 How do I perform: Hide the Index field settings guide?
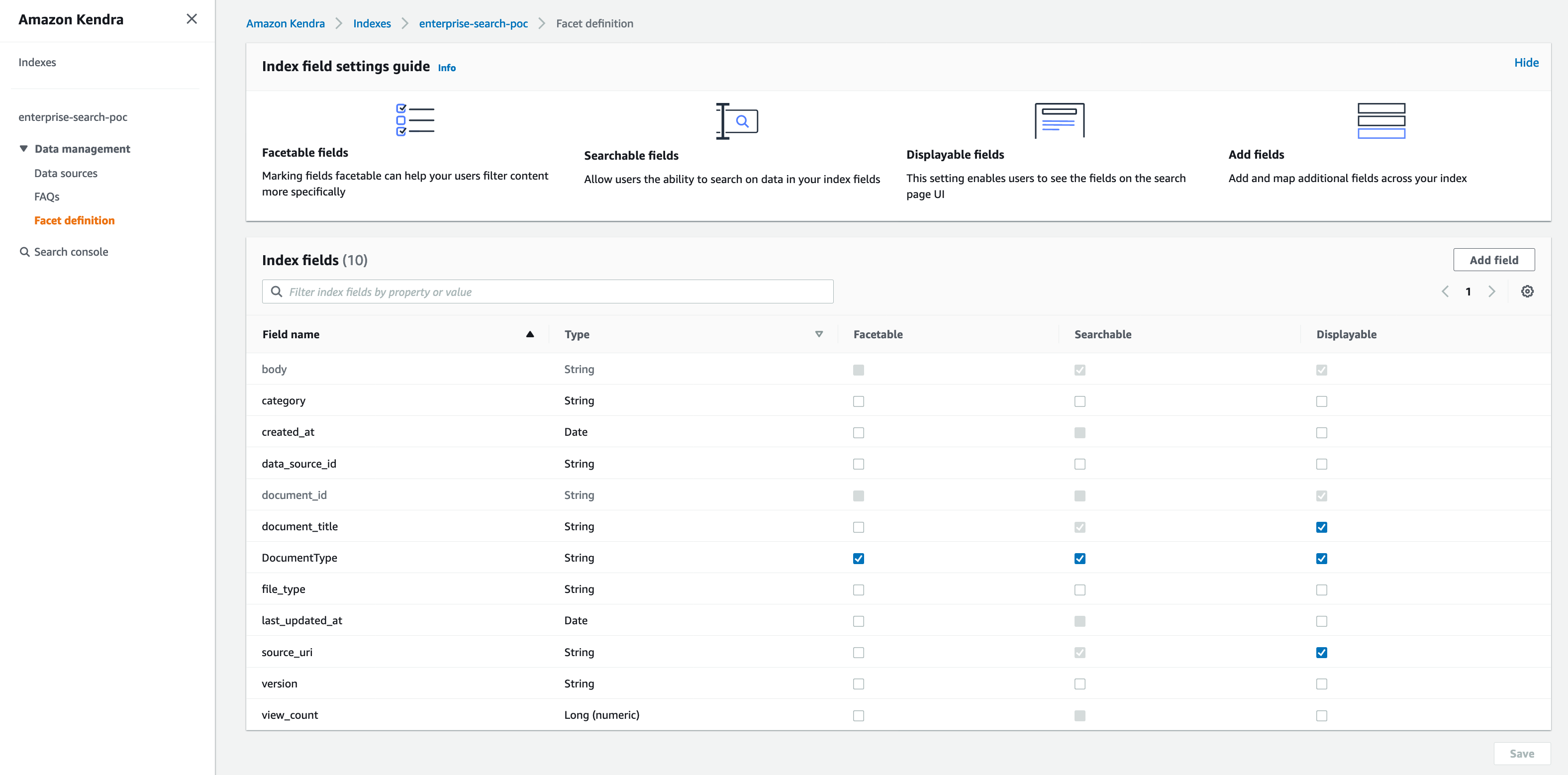[1526, 62]
